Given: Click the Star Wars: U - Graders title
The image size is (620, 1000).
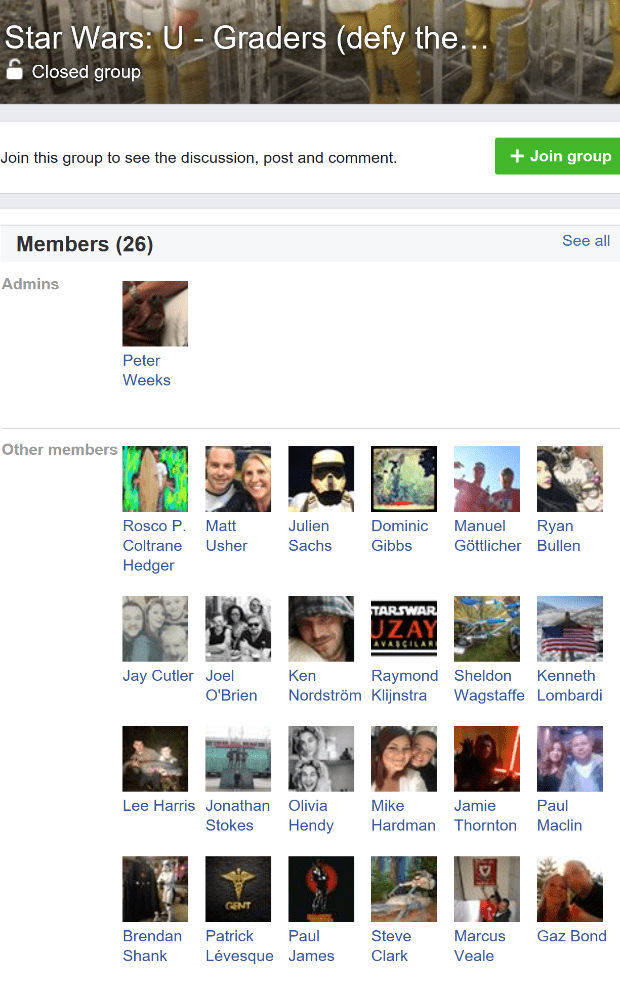Looking at the screenshot, I should click(x=246, y=38).
